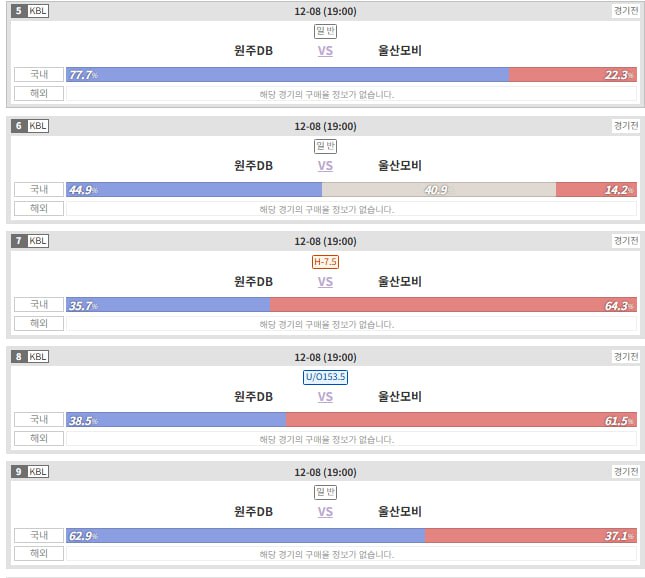Click 울산모비 team name in match 7
This screenshot has height=578, width=645.
[x=400, y=281]
